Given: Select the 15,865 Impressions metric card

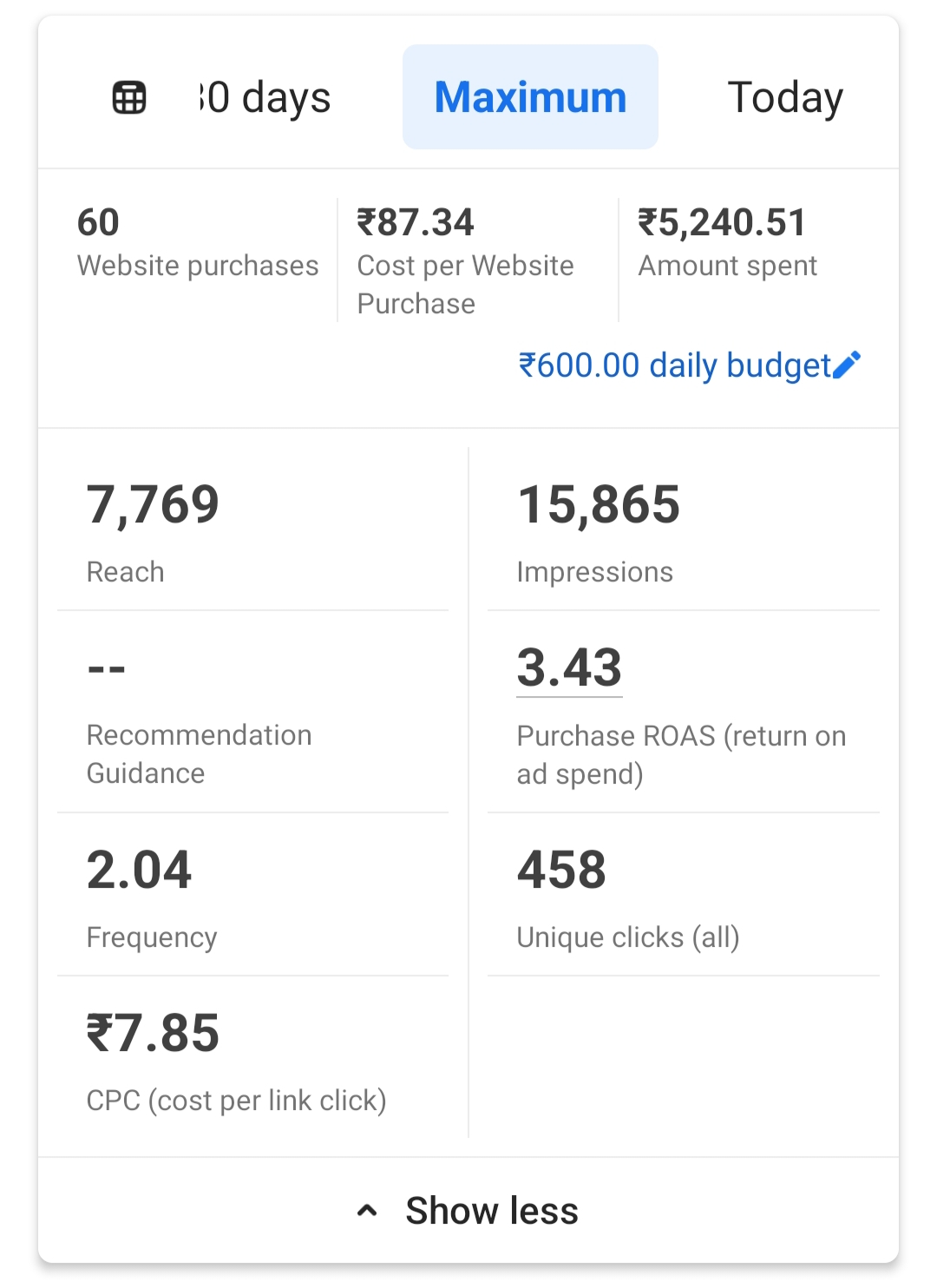Looking at the screenshot, I should tap(682, 531).
